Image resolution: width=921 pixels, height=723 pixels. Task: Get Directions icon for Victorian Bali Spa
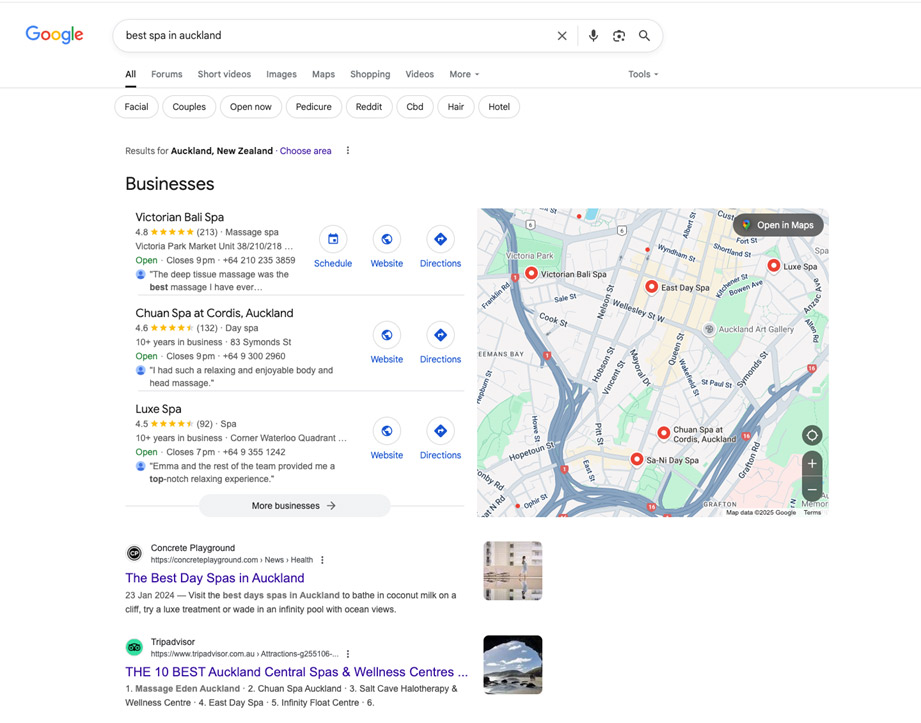pos(441,239)
